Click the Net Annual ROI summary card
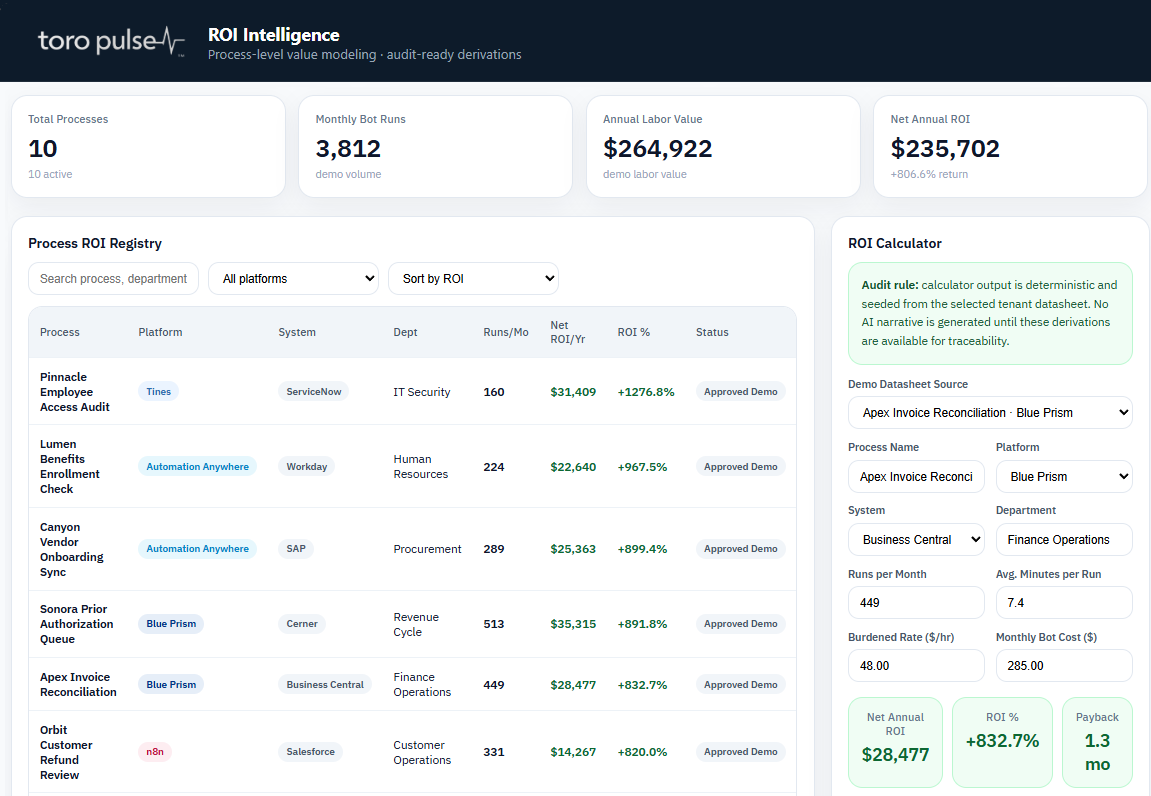1151x796 pixels. [x=1010, y=146]
